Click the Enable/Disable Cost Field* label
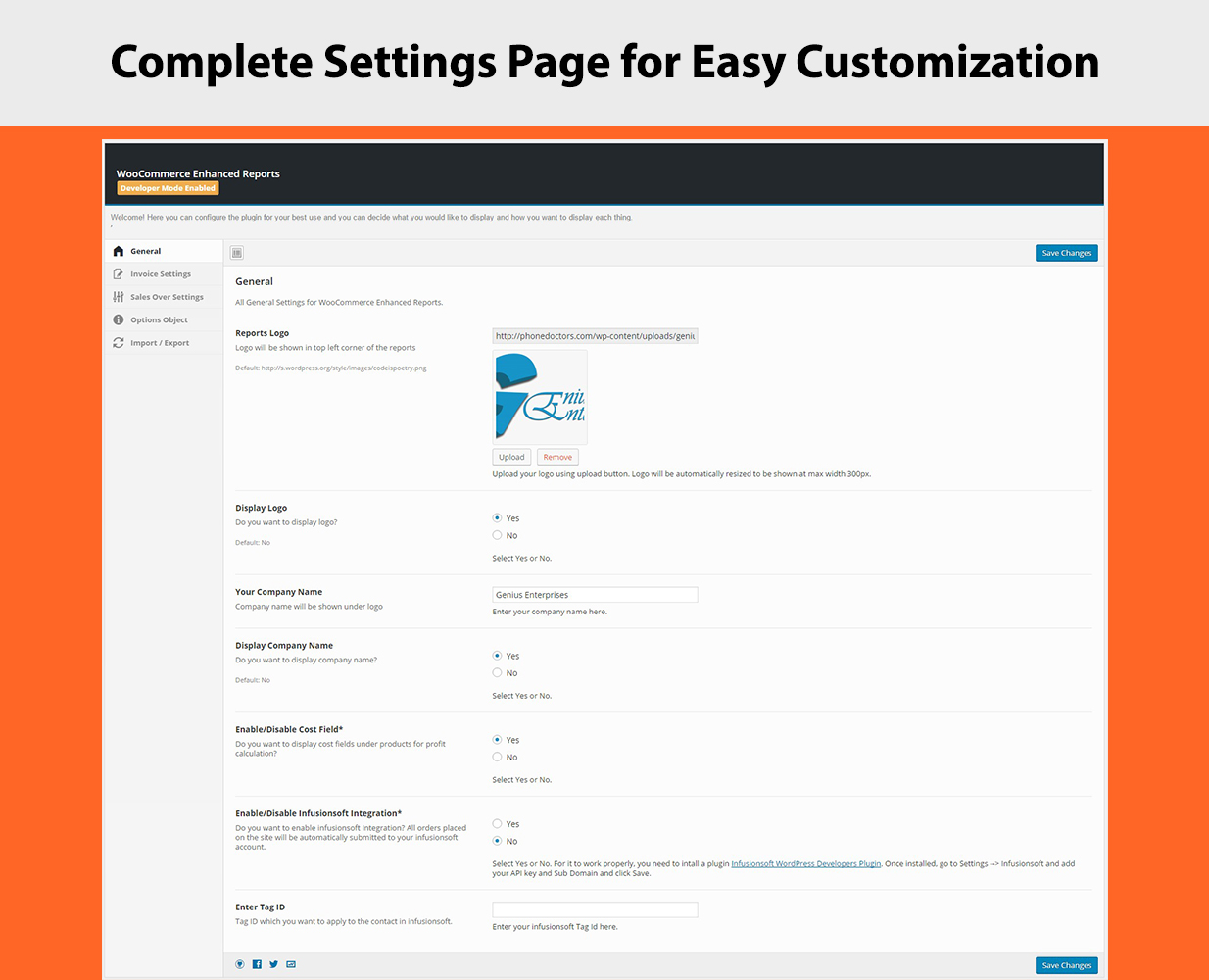 tap(289, 729)
